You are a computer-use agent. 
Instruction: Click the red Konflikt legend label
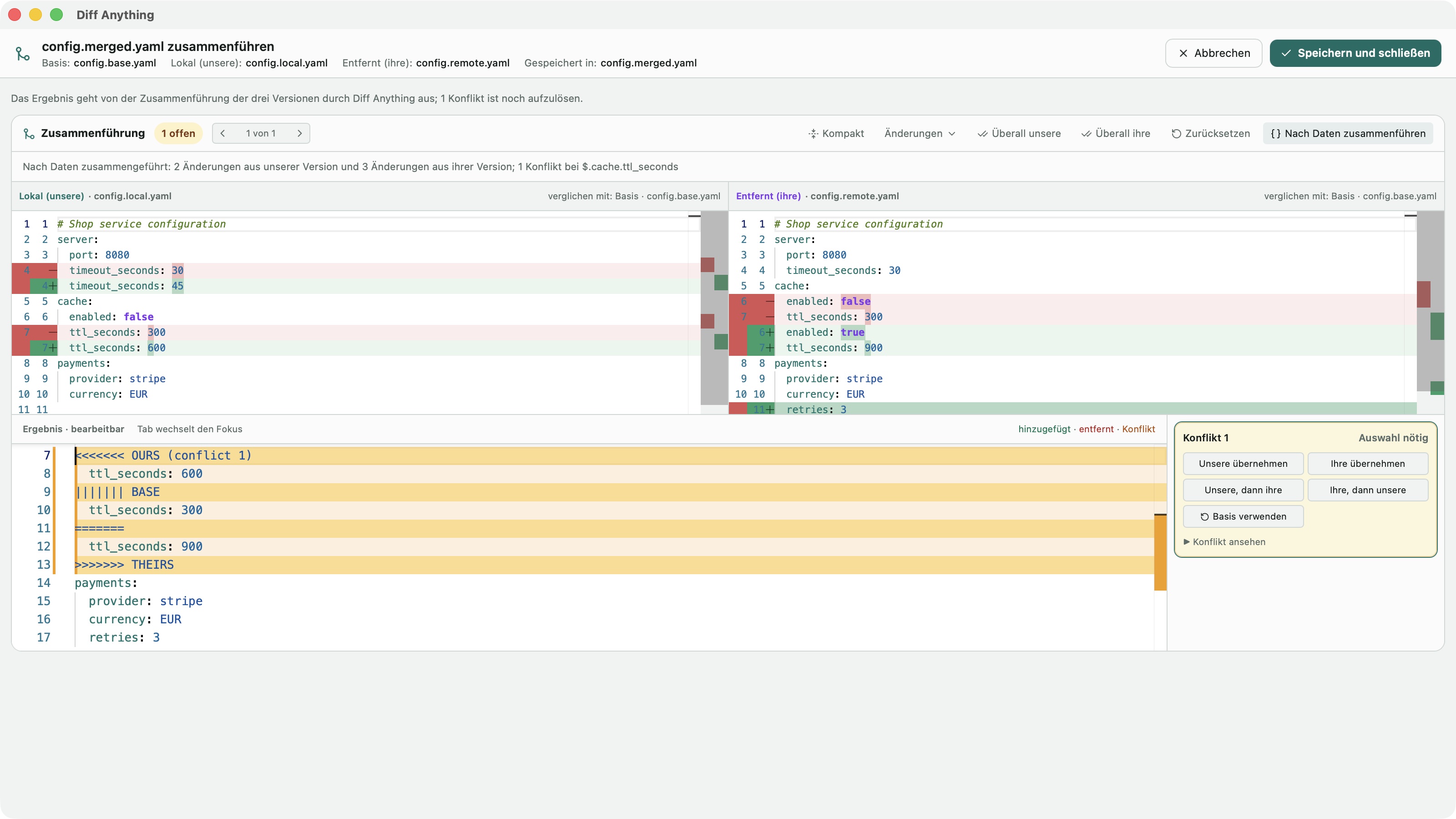[1138, 429]
